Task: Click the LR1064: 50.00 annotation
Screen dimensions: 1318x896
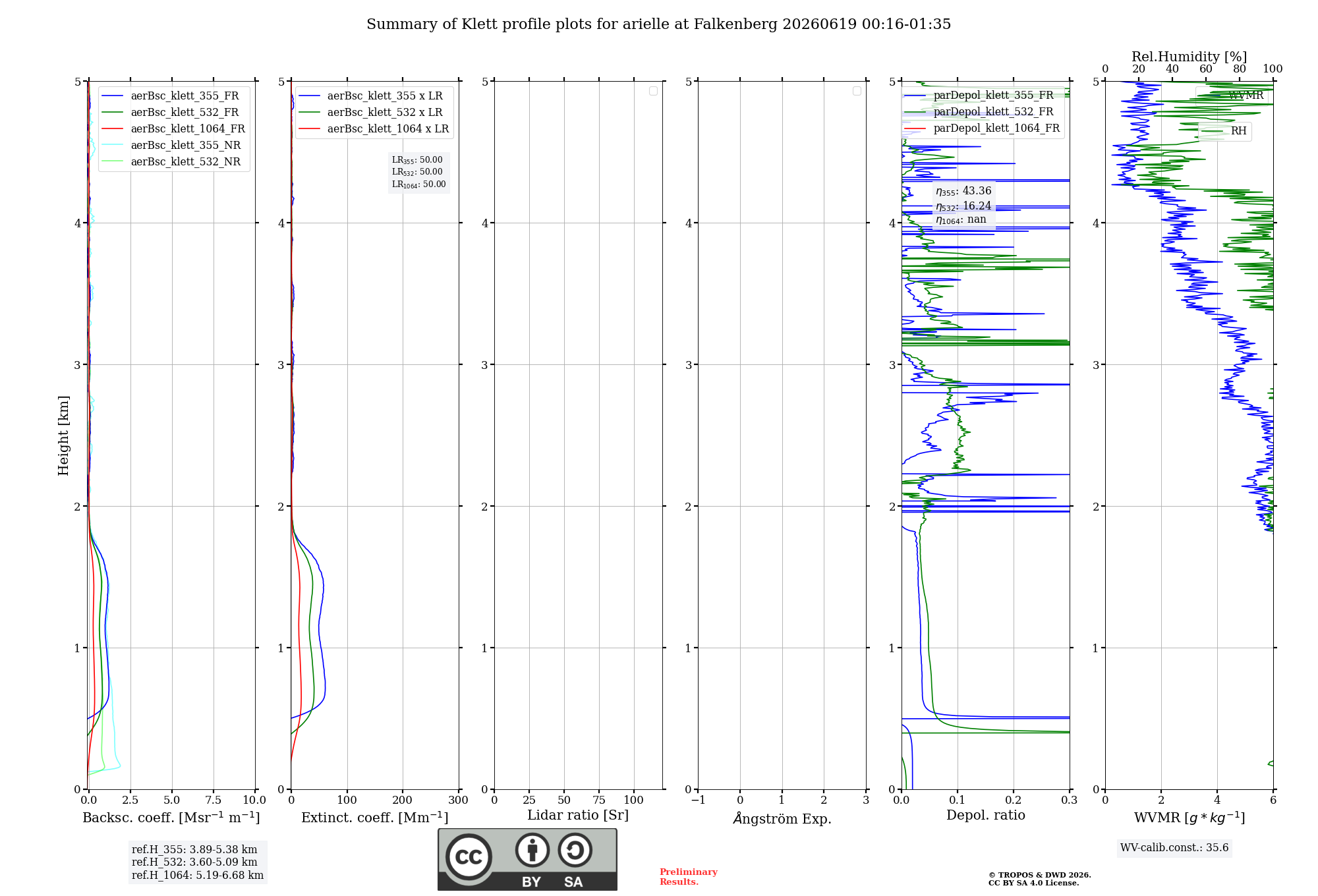Action: tap(419, 184)
